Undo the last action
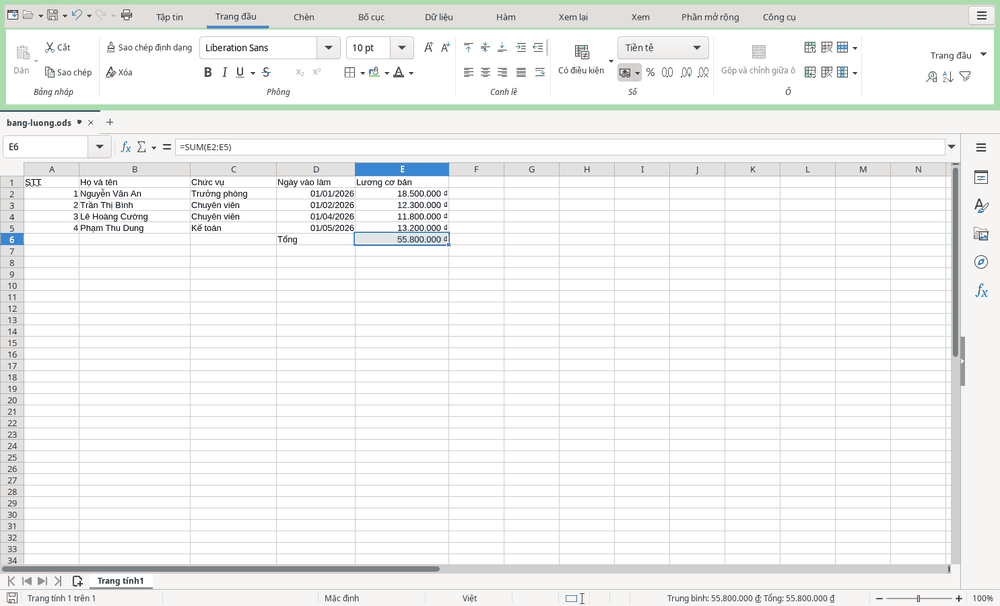This screenshot has width=1000, height=606. click(x=77, y=15)
